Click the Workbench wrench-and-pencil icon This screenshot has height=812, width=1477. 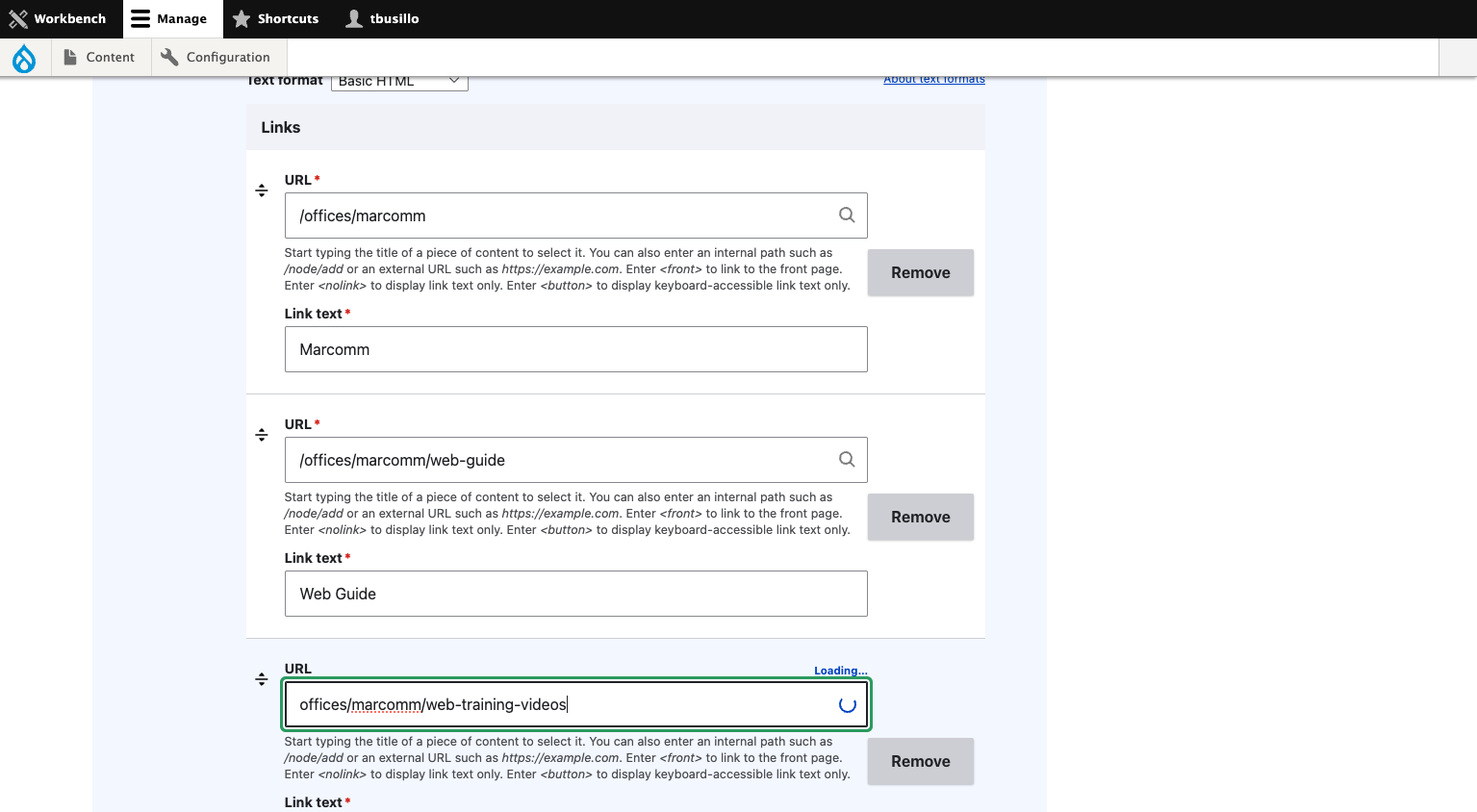[18, 18]
